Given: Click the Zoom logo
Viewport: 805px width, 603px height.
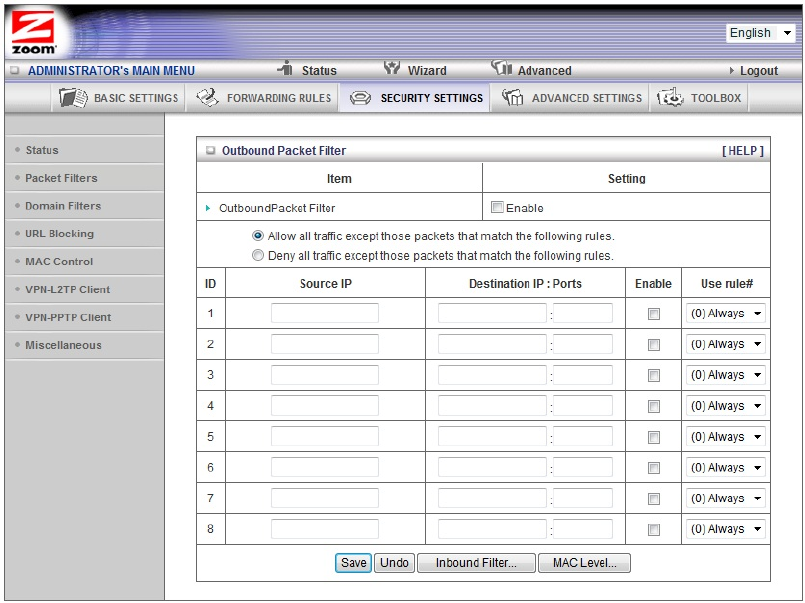Looking at the screenshot, I should pos(33,33).
